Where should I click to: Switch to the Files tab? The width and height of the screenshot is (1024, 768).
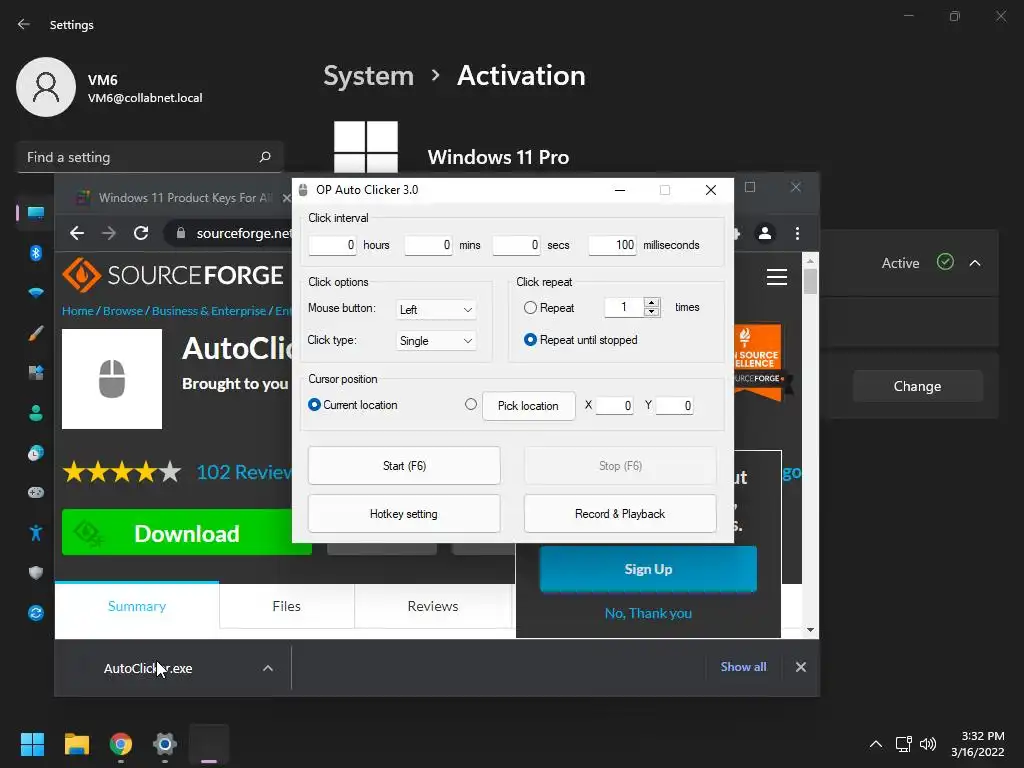(x=287, y=606)
